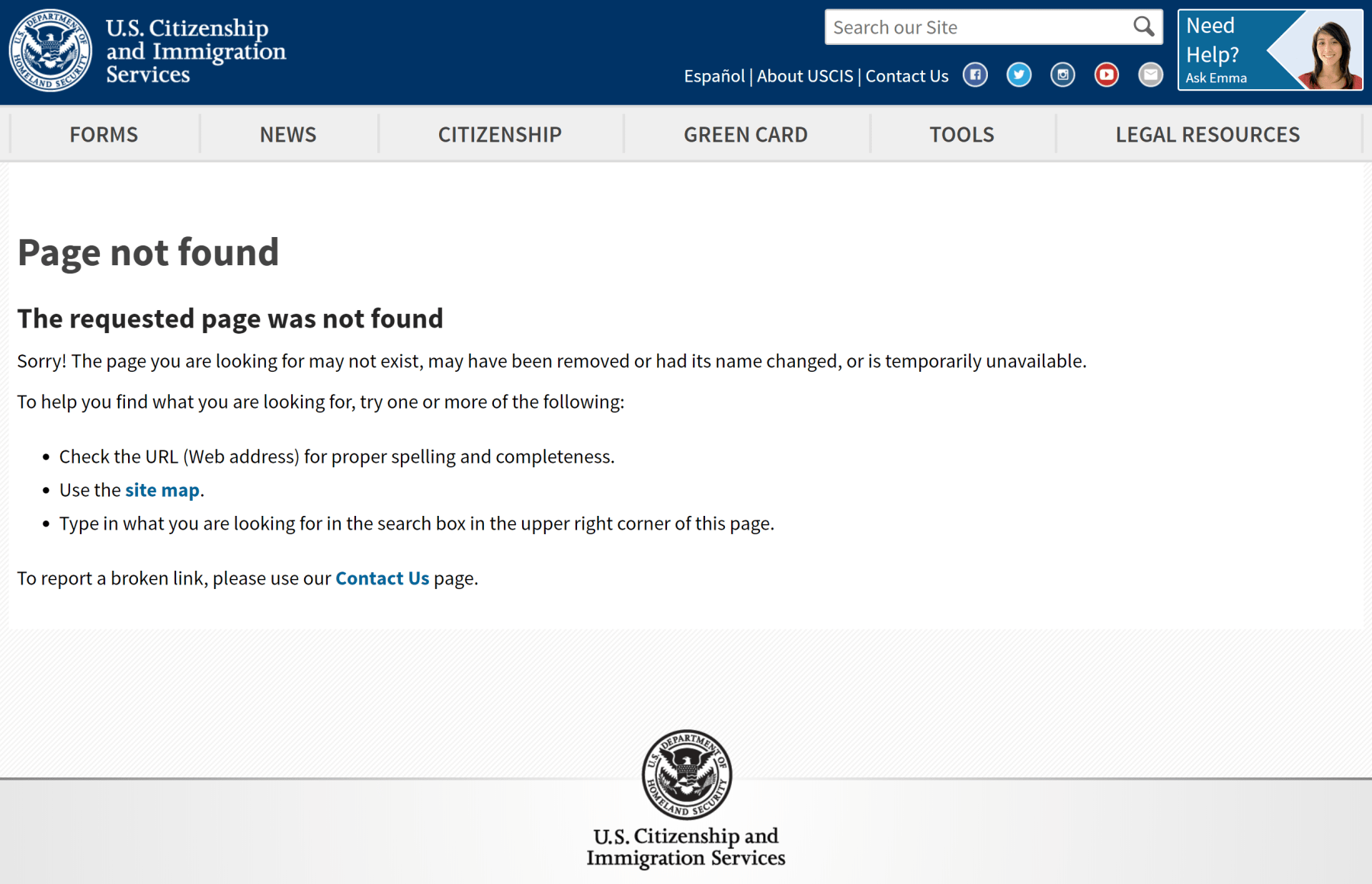Switch language via the Español link
Image resolution: width=1372 pixels, height=884 pixels.
click(713, 76)
